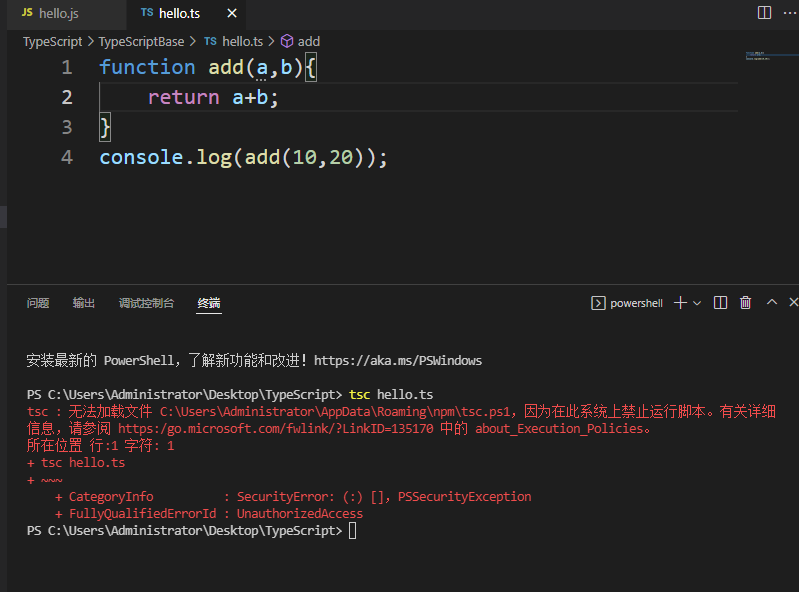Select hello.ts in the breadcrumb

click(243, 42)
